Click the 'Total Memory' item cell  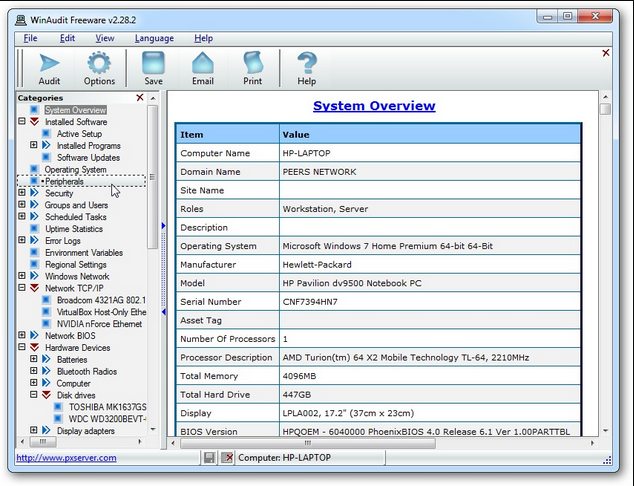click(228, 376)
